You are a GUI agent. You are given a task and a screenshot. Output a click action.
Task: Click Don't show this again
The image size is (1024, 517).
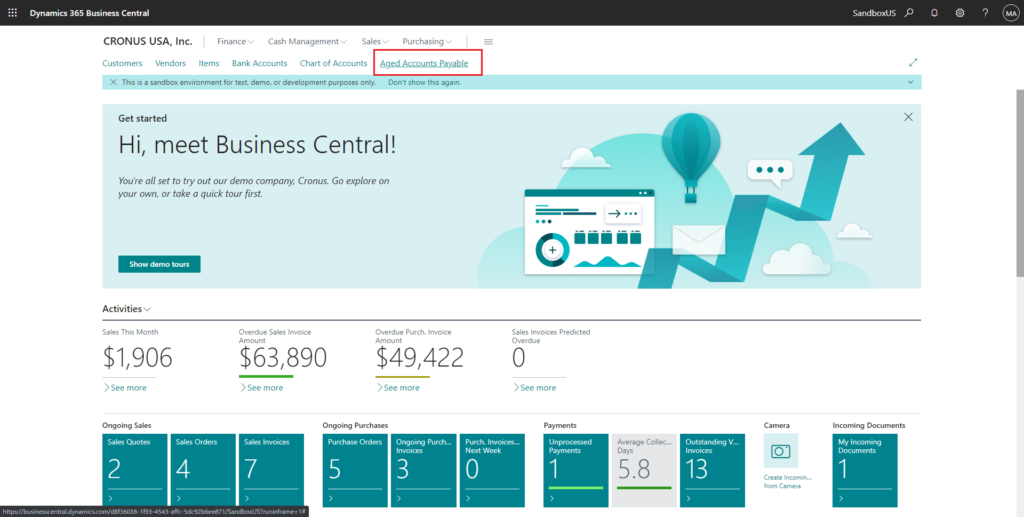(424, 82)
